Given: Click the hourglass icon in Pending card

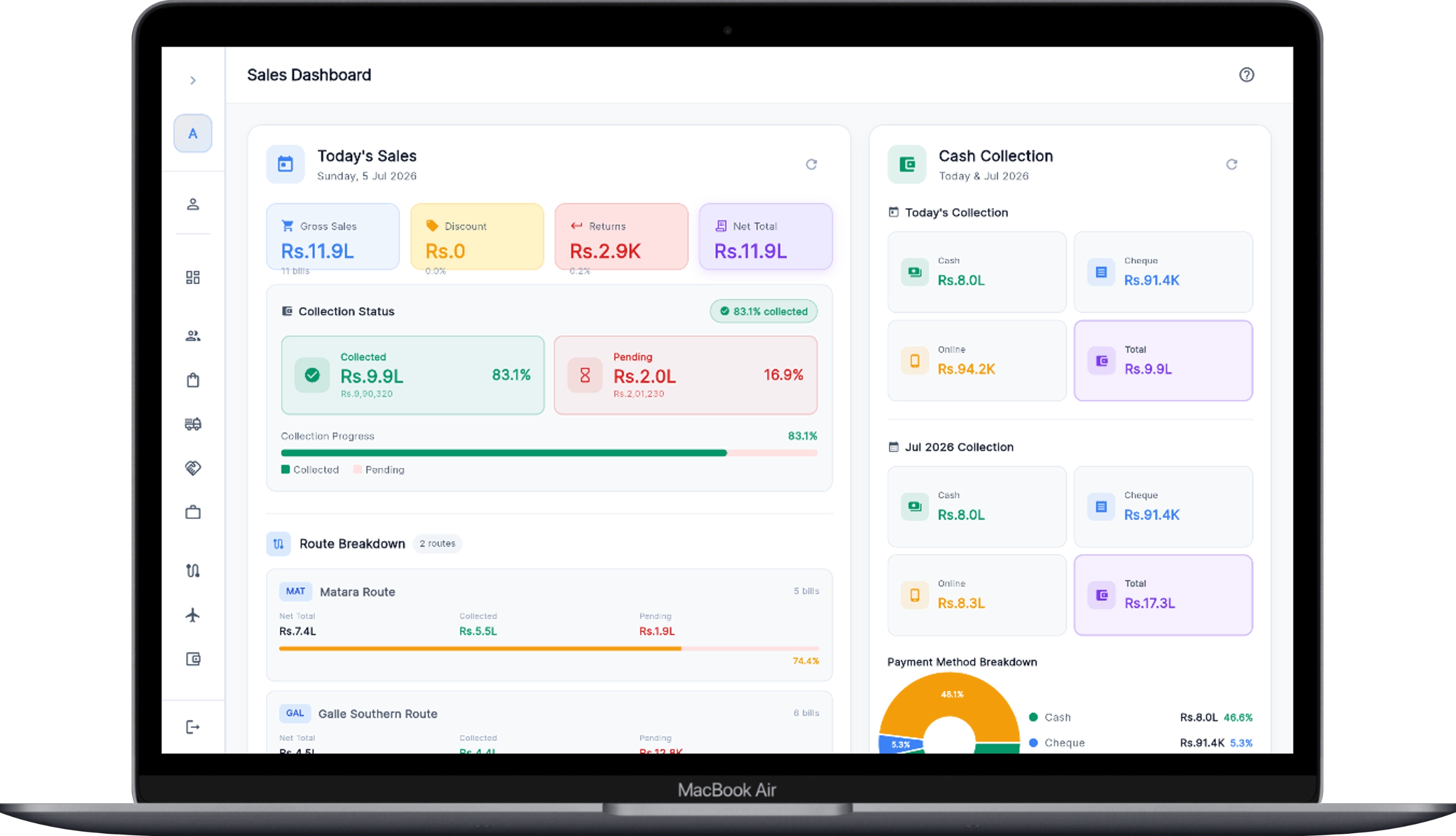Looking at the screenshot, I should click(585, 375).
